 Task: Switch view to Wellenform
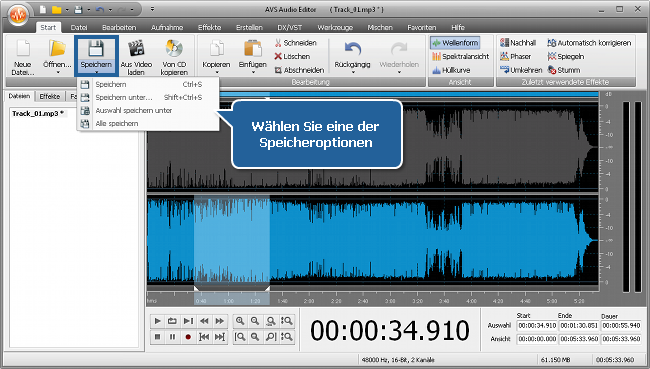point(455,43)
